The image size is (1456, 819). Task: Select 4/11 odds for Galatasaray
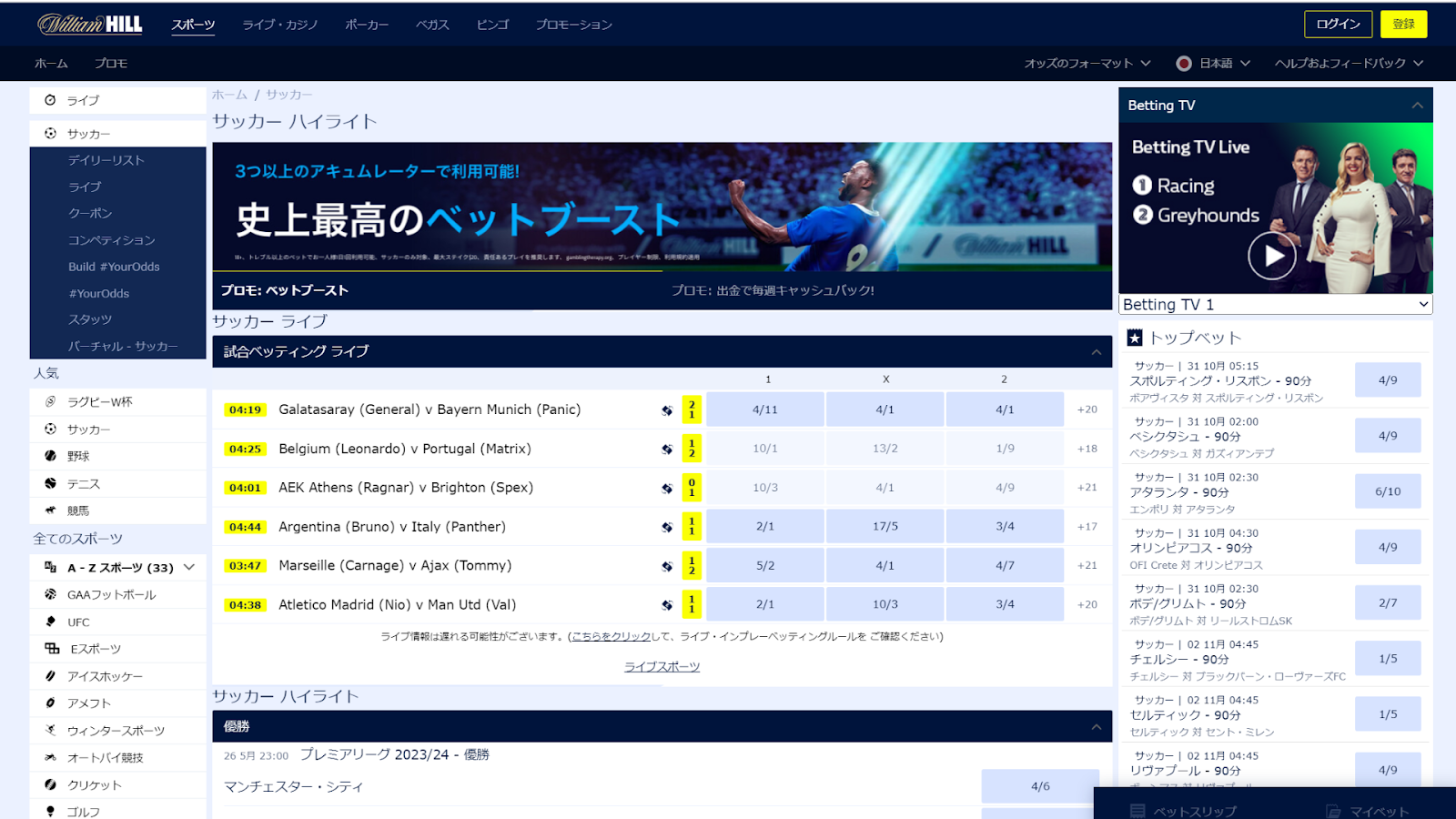tap(765, 409)
